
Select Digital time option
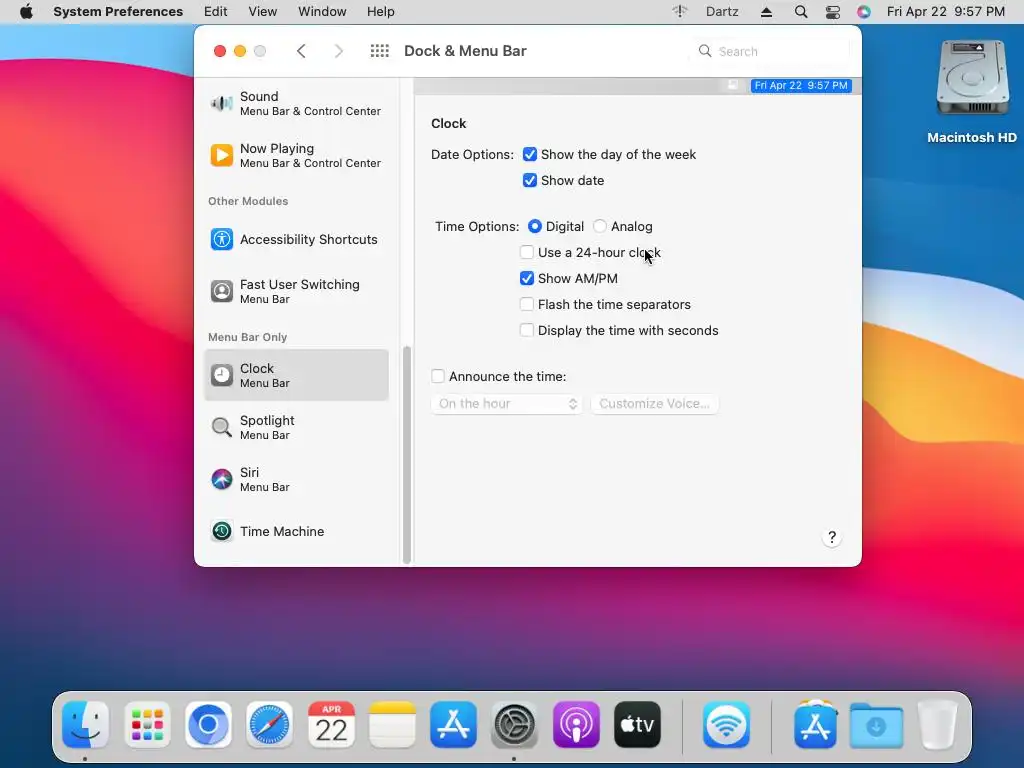(x=535, y=226)
